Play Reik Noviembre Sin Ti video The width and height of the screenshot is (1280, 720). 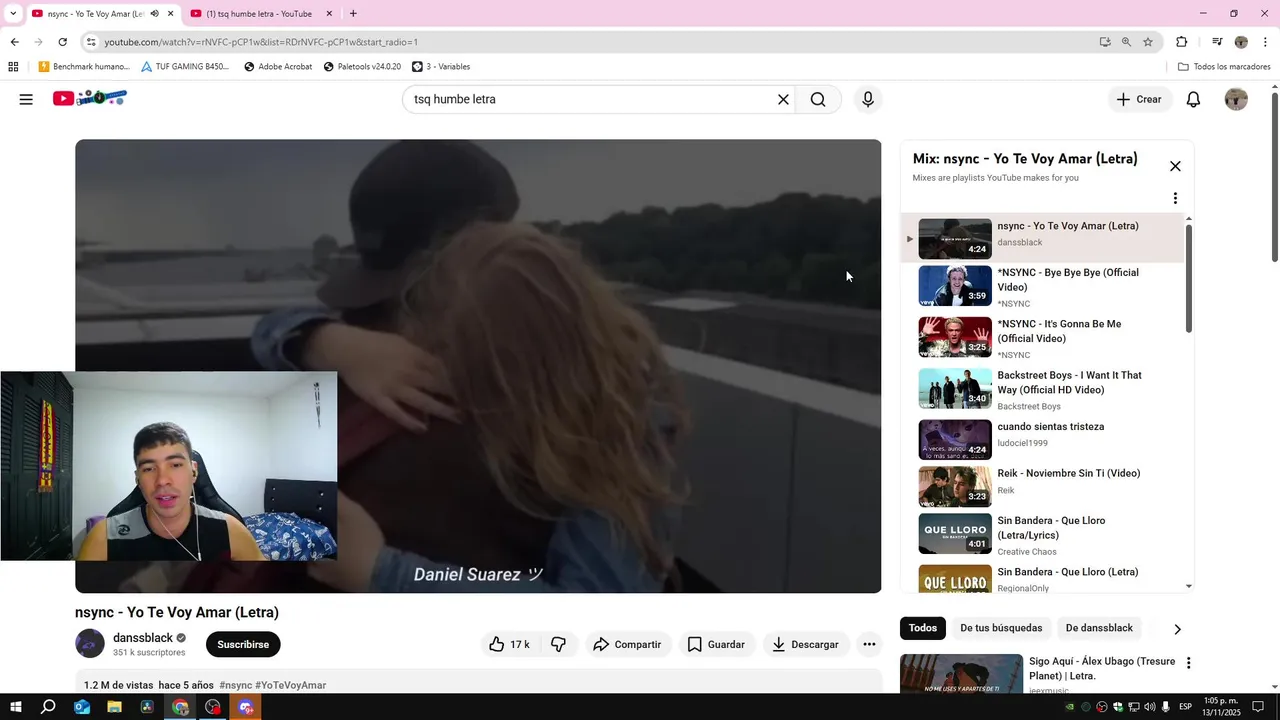(1042, 486)
